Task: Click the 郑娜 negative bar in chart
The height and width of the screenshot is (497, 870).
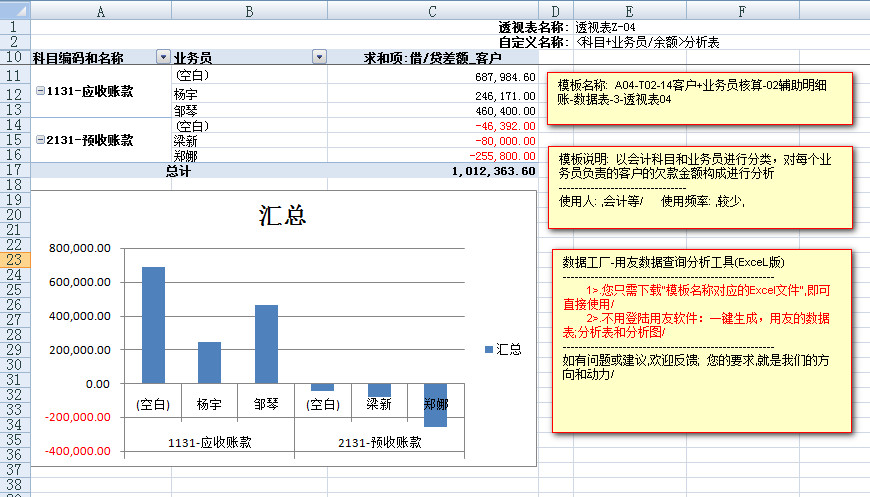Action: pyautogui.click(x=435, y=405)
